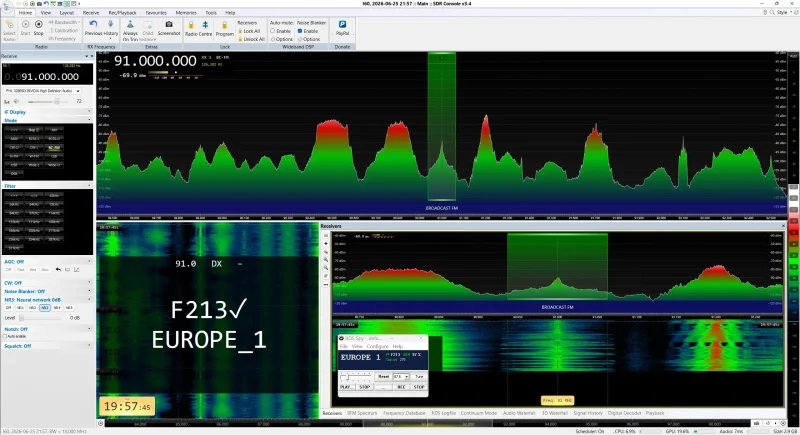This screenshot has width=800, height=435.
Task: Open Noise Blanker Options
Action: [x=309, y=39]
